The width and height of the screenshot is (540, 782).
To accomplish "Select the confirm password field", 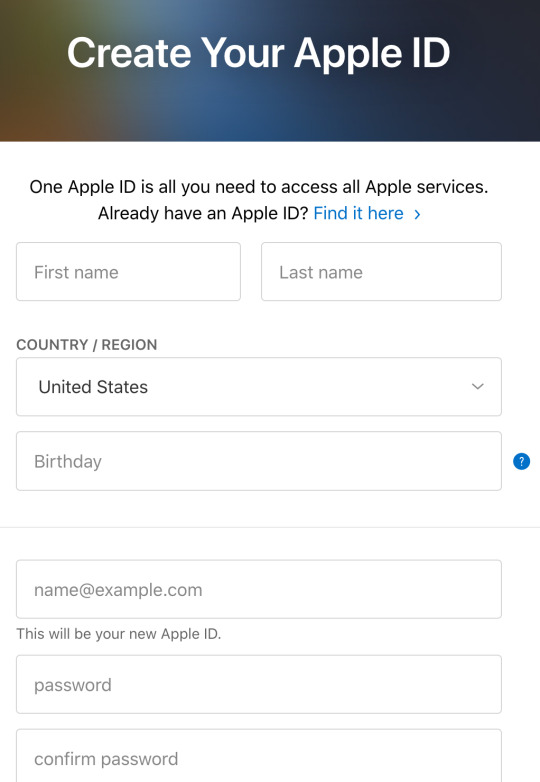I will pyautogui.click(x=259, y=756).
